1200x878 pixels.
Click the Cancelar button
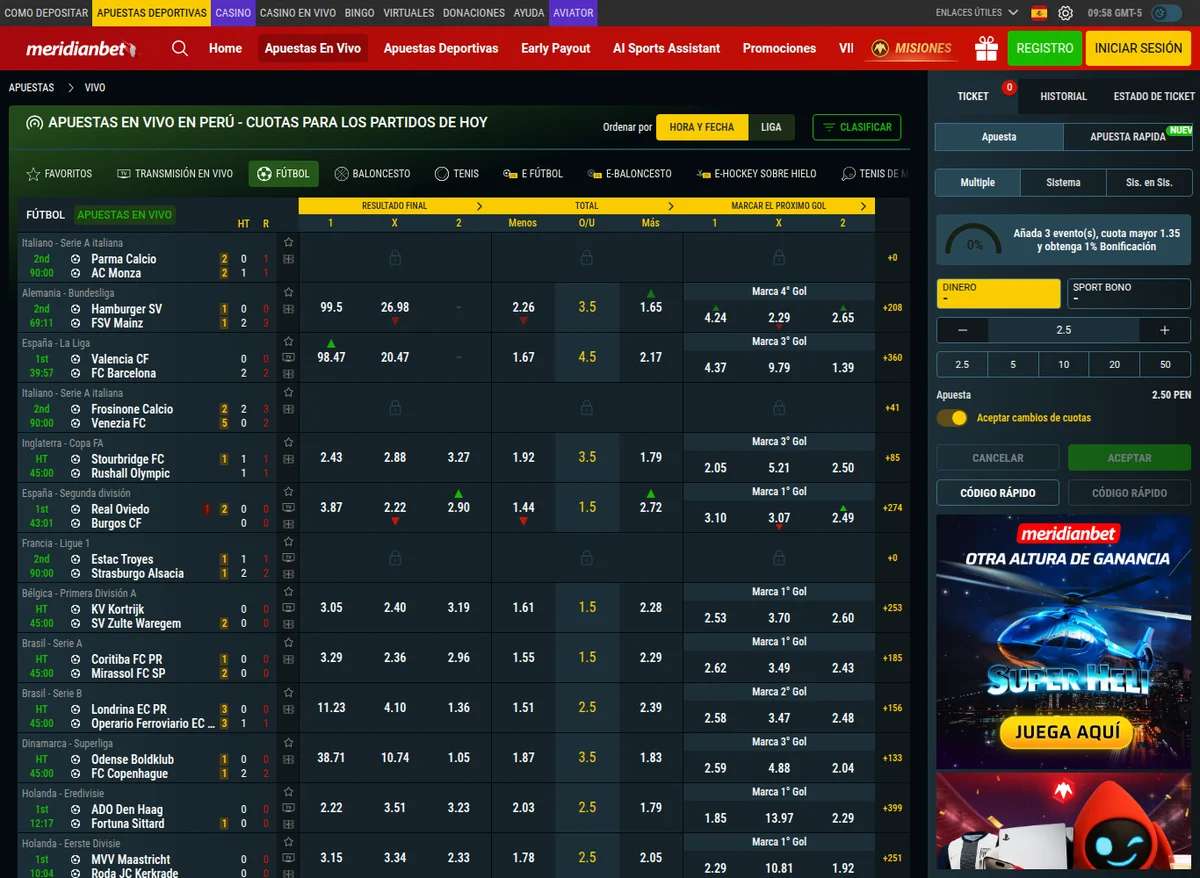997,458
